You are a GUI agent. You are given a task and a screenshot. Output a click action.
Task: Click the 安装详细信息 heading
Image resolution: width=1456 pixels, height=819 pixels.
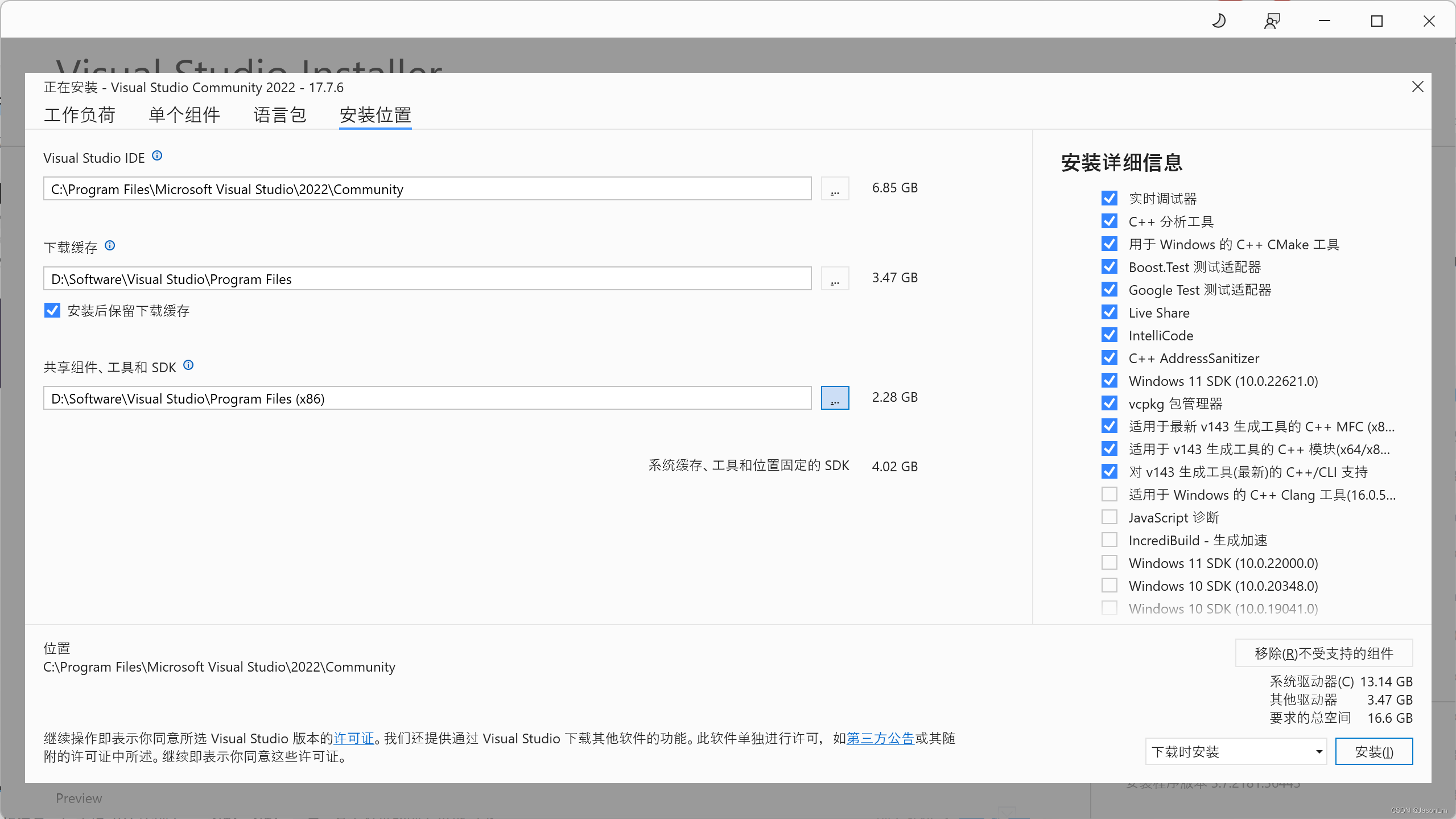pyautogui.click(x=1121, y=163)
